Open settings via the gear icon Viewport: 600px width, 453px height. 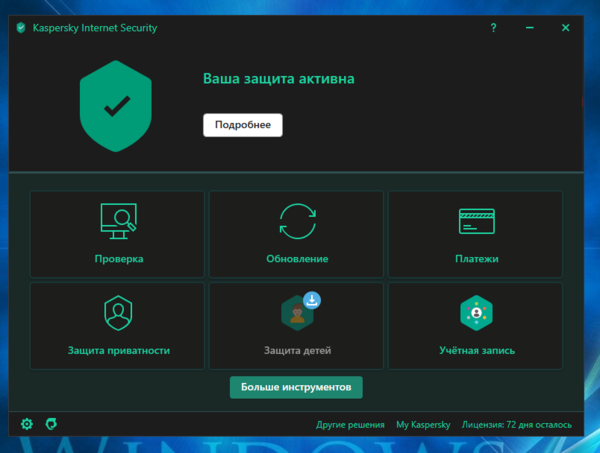27,424
